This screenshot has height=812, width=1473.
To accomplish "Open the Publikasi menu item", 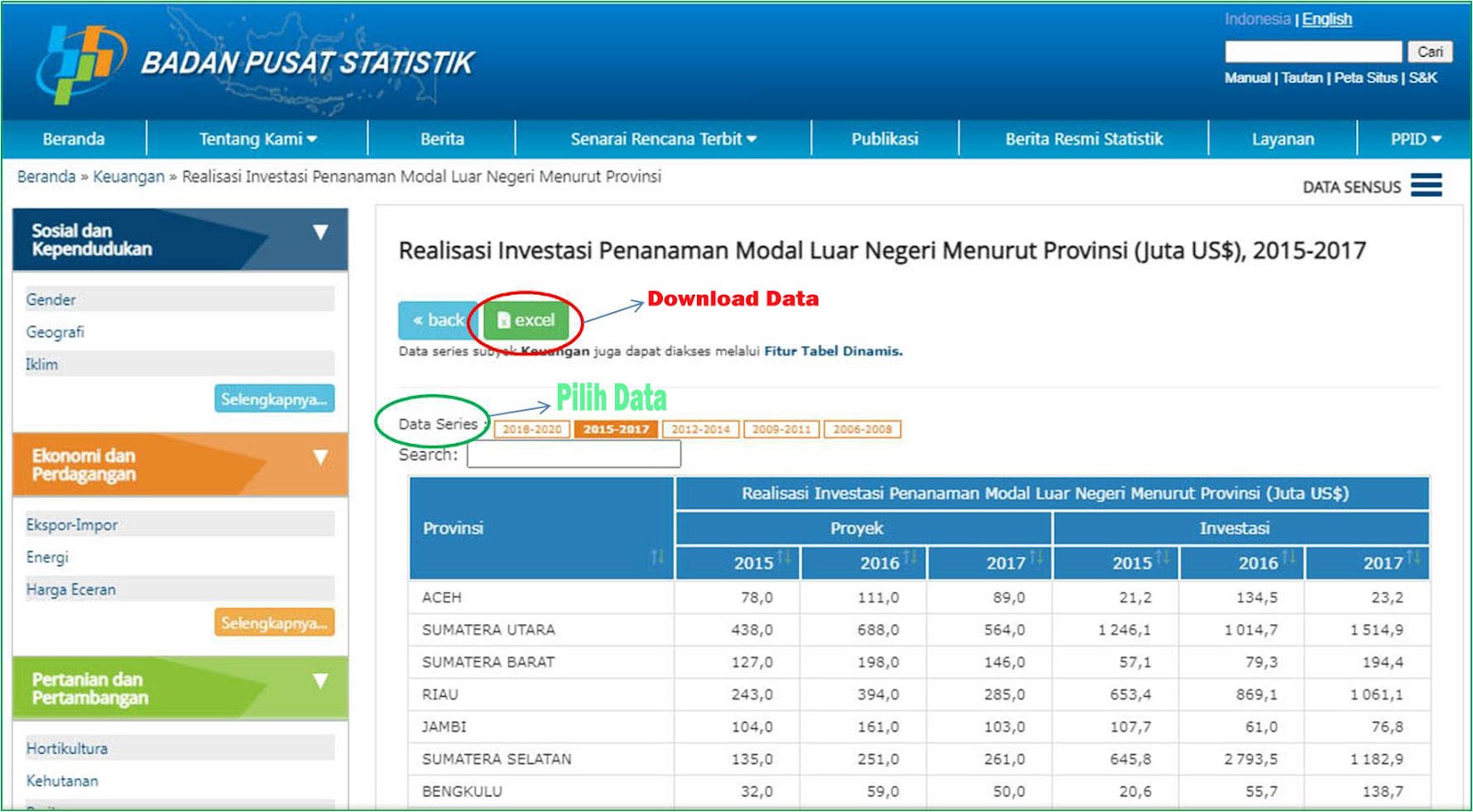I will [884, 139].
